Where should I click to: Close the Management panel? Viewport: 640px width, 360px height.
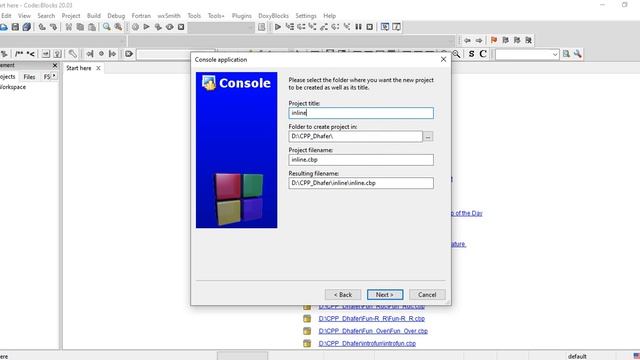(55, 65)
